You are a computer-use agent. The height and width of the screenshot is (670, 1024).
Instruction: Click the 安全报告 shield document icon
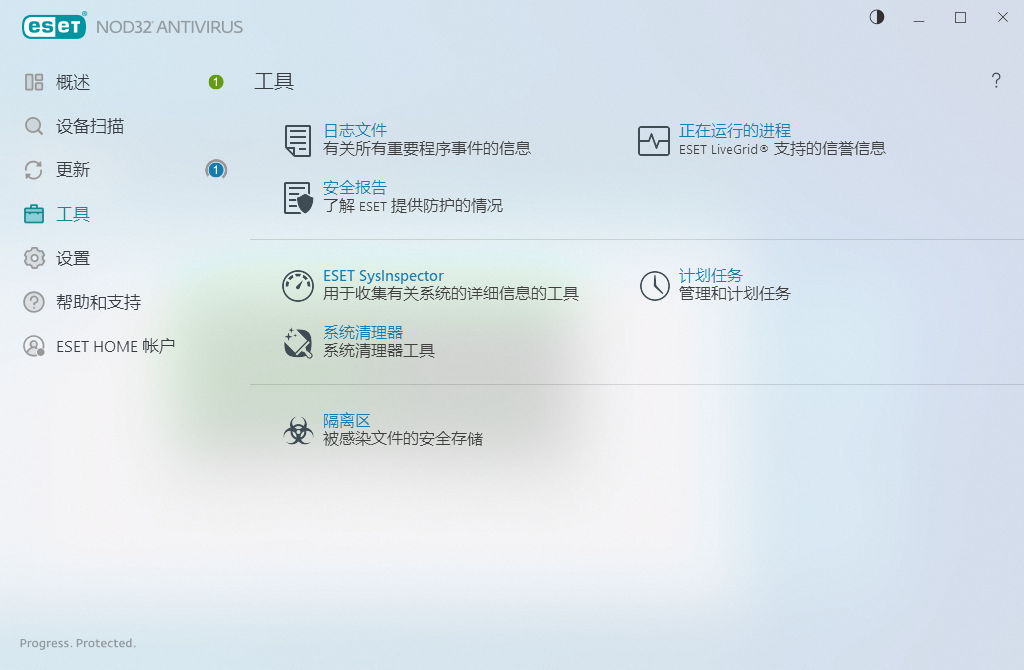point(298,198)
